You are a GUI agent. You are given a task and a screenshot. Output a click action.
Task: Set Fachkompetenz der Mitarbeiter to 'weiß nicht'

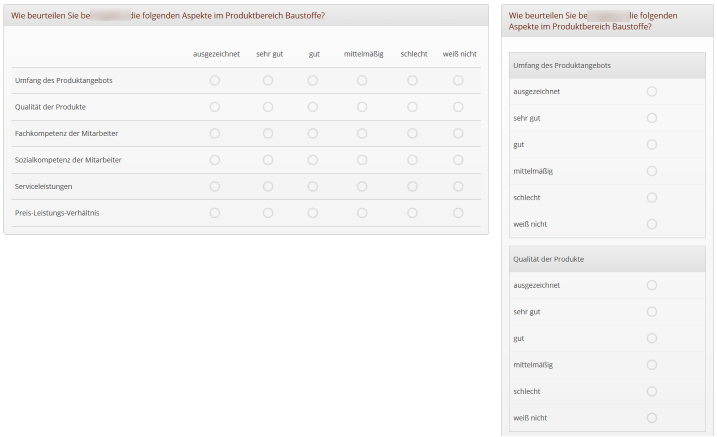point(458,133)
